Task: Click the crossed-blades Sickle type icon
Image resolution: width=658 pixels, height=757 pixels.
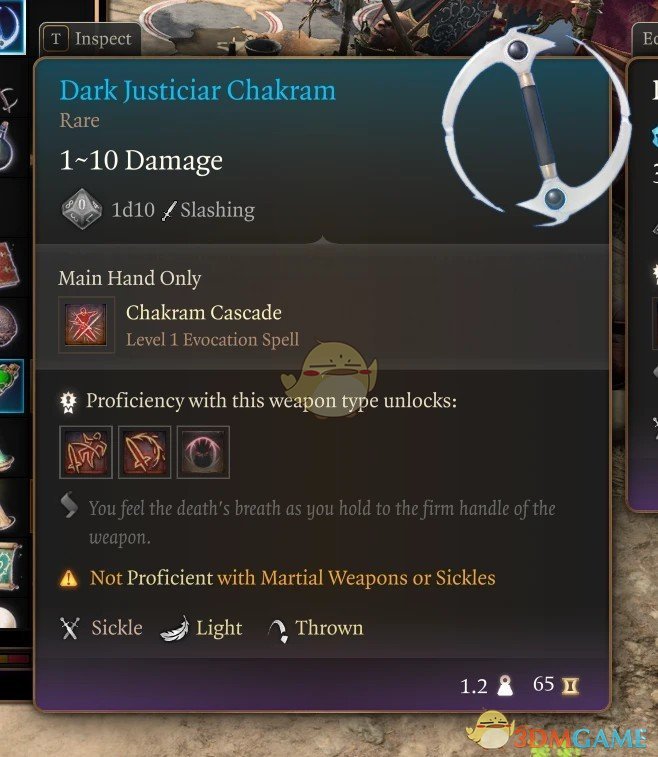Action: coord(70,628)
